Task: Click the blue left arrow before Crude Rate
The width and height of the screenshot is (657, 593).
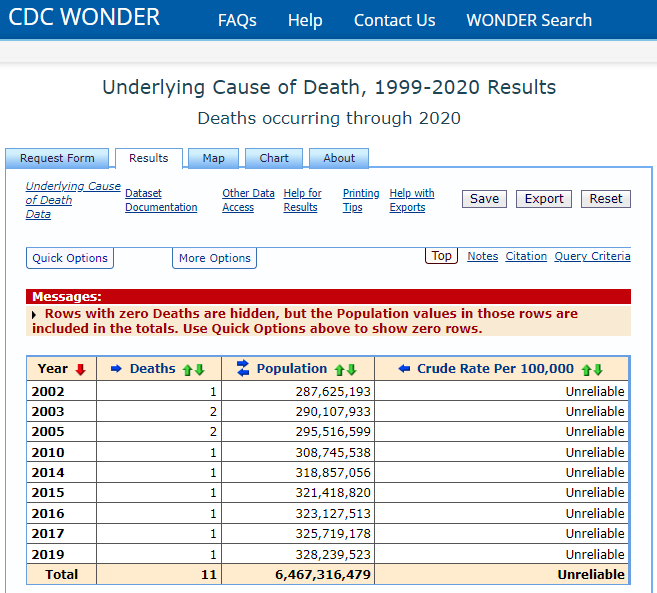Action: (x=404, y=368)
